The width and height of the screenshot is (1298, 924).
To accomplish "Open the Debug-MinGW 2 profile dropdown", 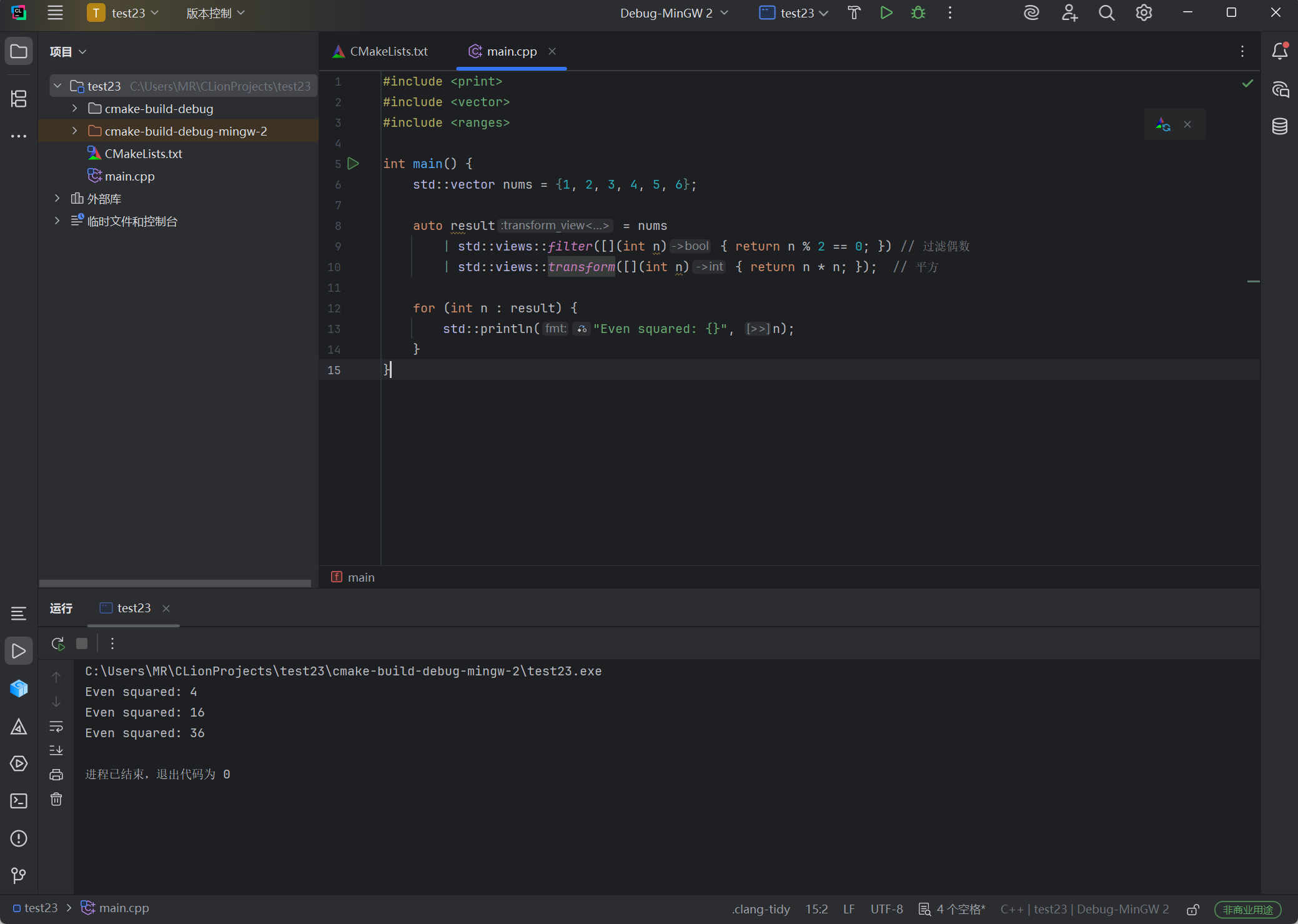I will tap(674, 13).
